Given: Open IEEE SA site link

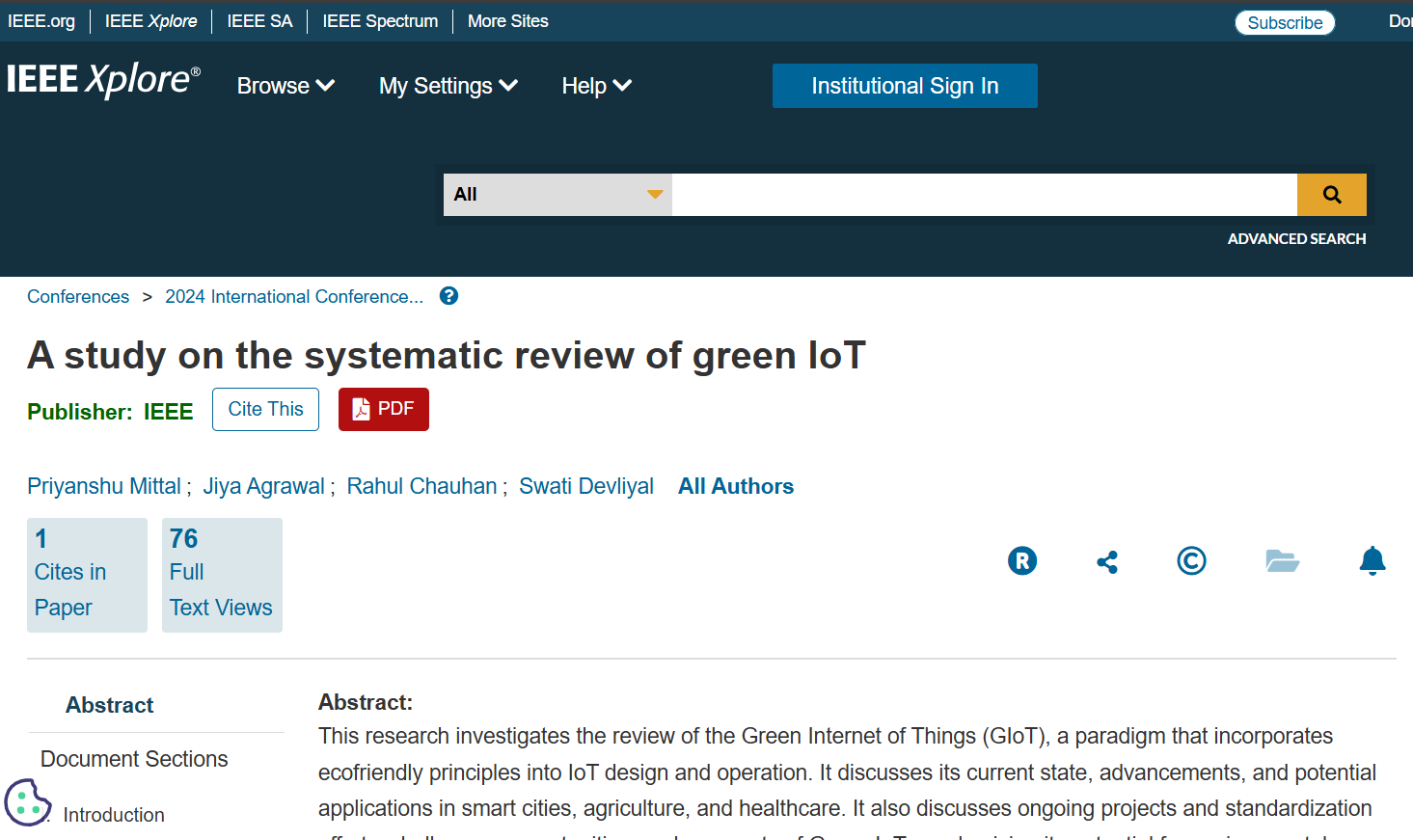Looking at the screenshot, I should (x=259, y=21).
